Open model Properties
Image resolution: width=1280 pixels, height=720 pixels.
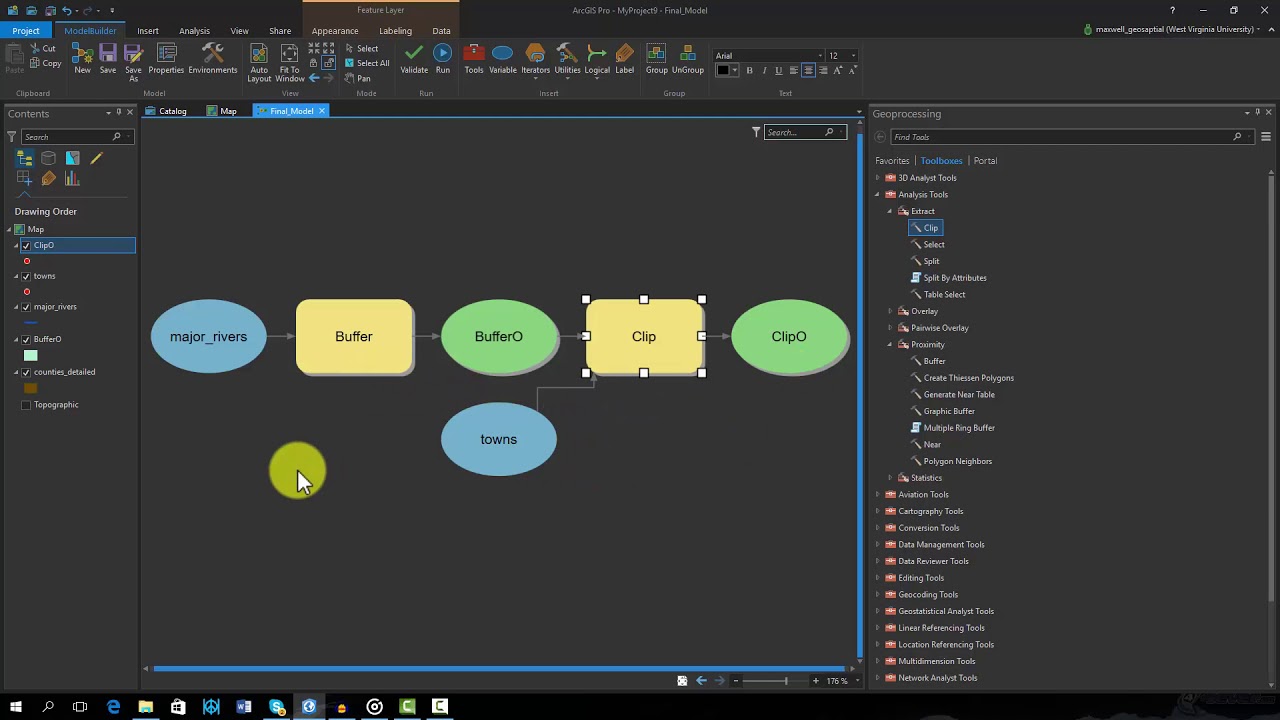pyautogui.click(x=166, y=59)
